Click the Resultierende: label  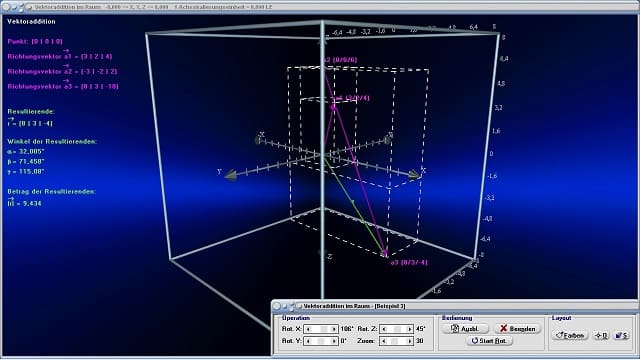coord(31,111)
